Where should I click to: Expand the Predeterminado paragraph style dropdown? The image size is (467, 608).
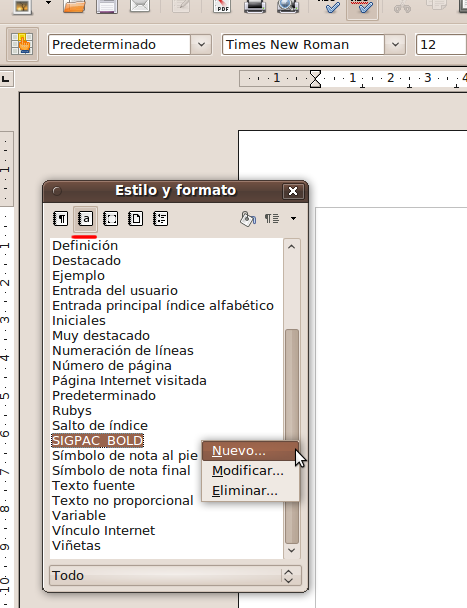click(201, 45)
